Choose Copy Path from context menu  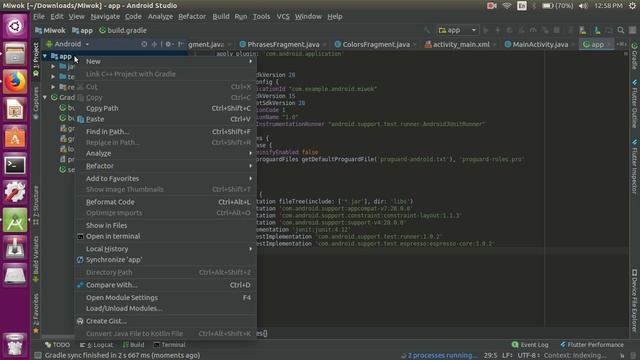pos(166,109)
